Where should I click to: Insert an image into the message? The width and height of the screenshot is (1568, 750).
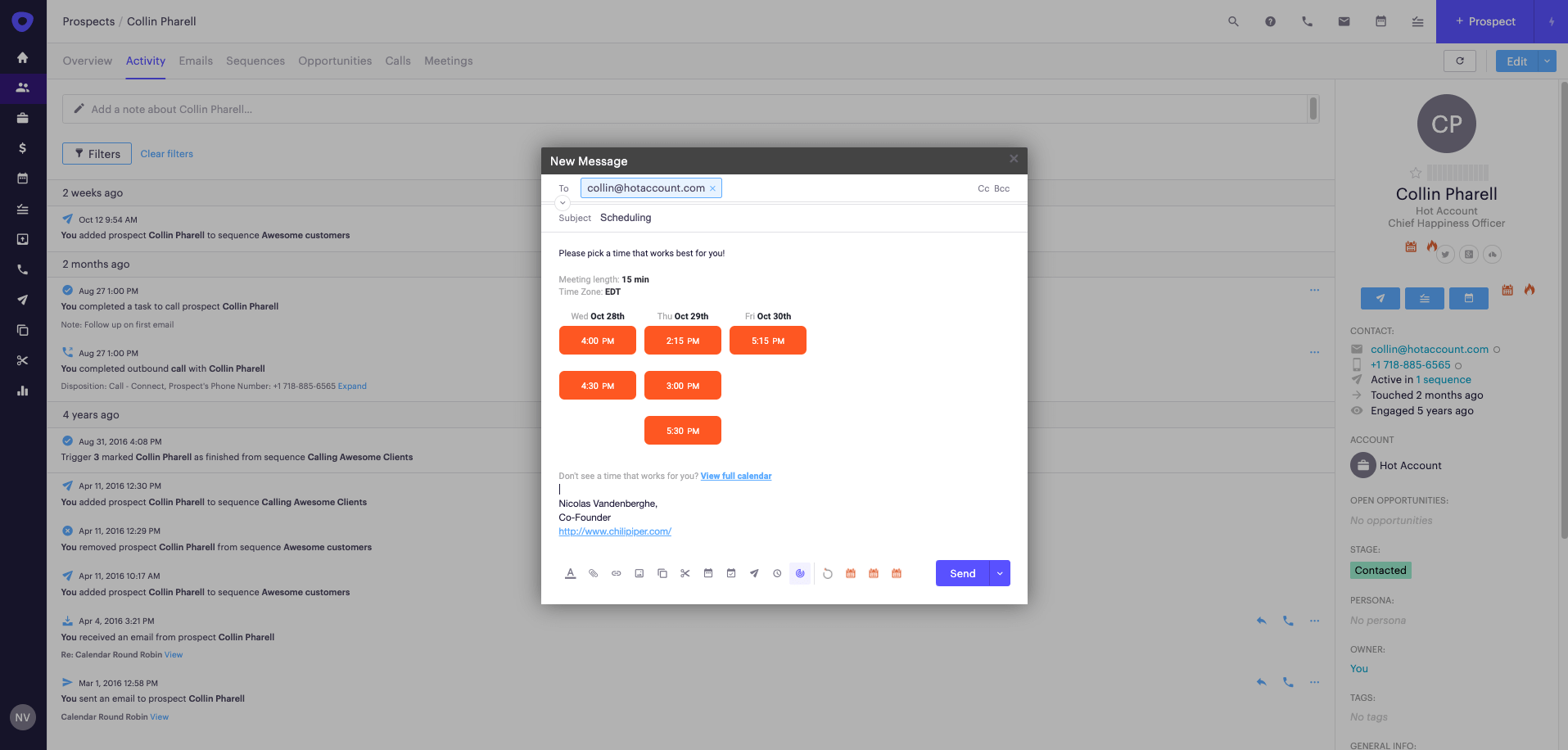(x=639, y=573)
